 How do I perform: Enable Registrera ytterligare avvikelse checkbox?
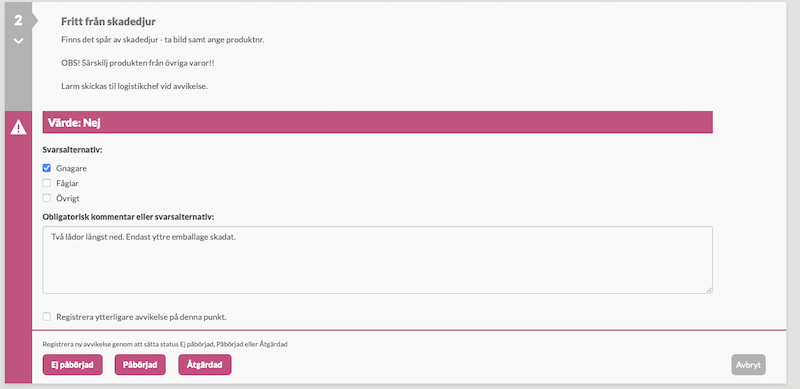[46, 317]
